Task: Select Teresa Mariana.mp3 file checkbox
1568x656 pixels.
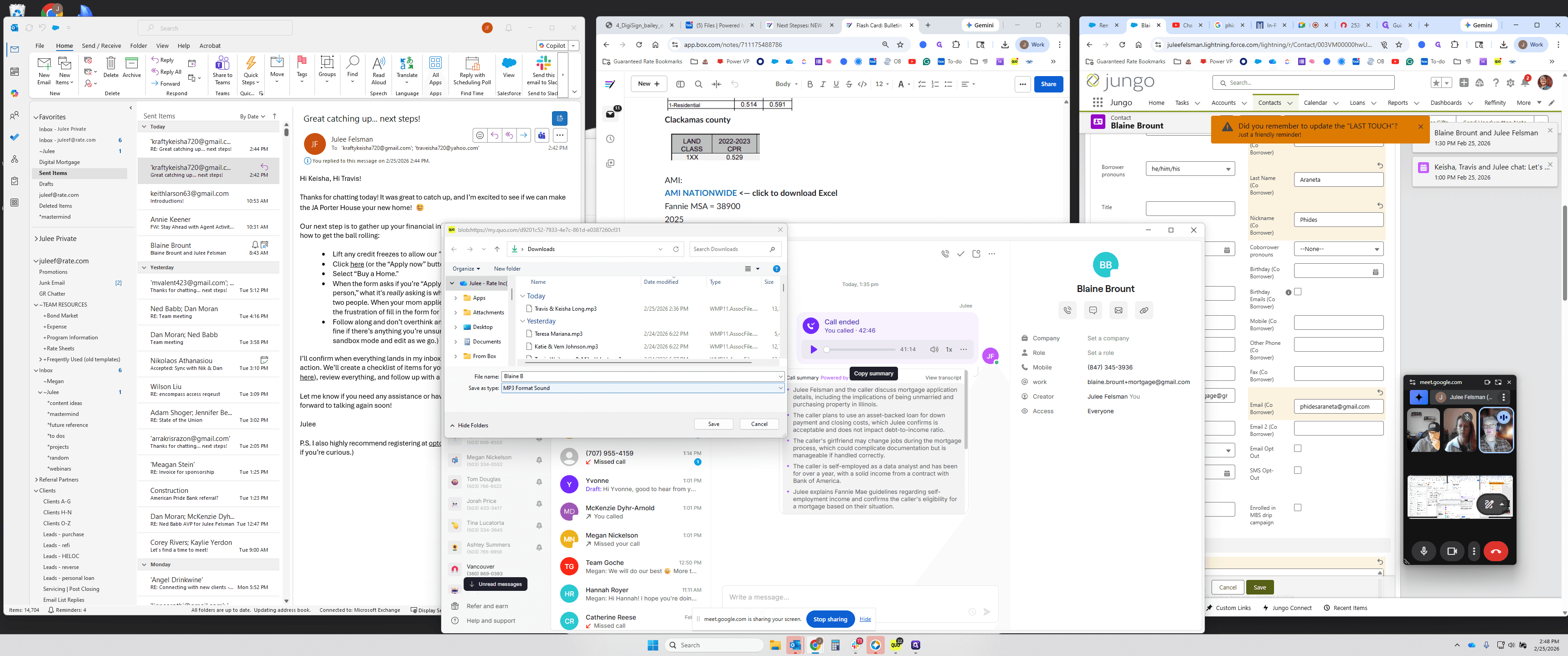Action: [x=530, y=333]
